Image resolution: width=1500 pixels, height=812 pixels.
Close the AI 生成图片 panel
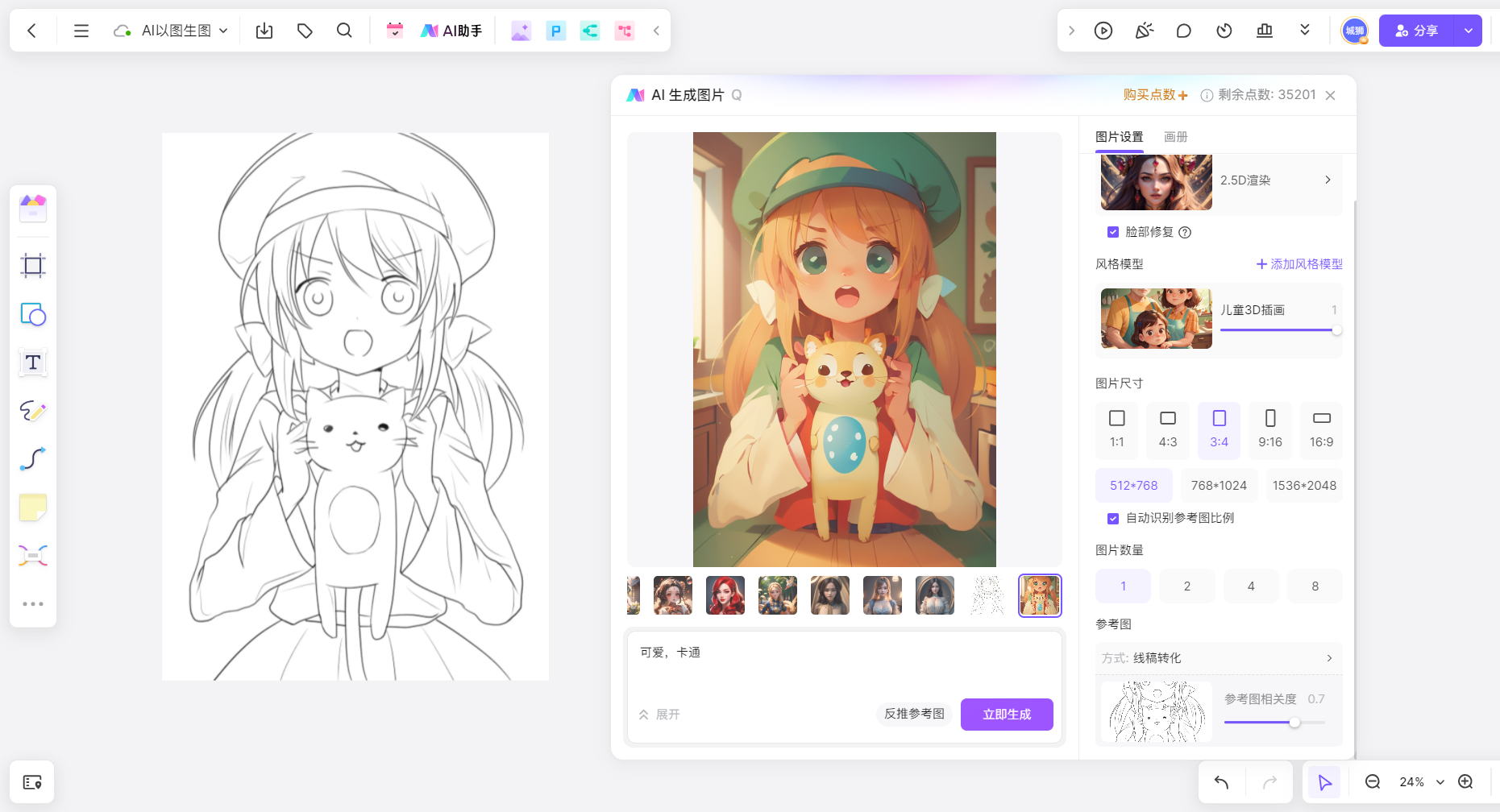[x=1331, y=95]
